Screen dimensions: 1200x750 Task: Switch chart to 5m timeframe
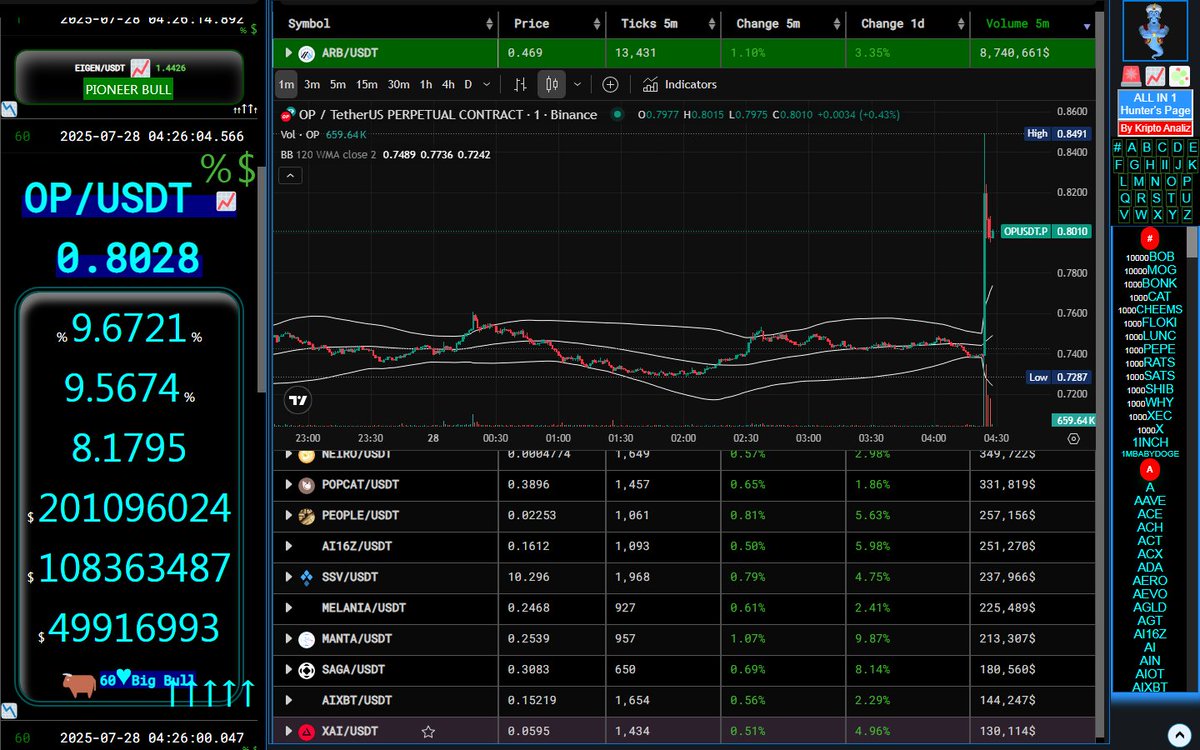338,85
